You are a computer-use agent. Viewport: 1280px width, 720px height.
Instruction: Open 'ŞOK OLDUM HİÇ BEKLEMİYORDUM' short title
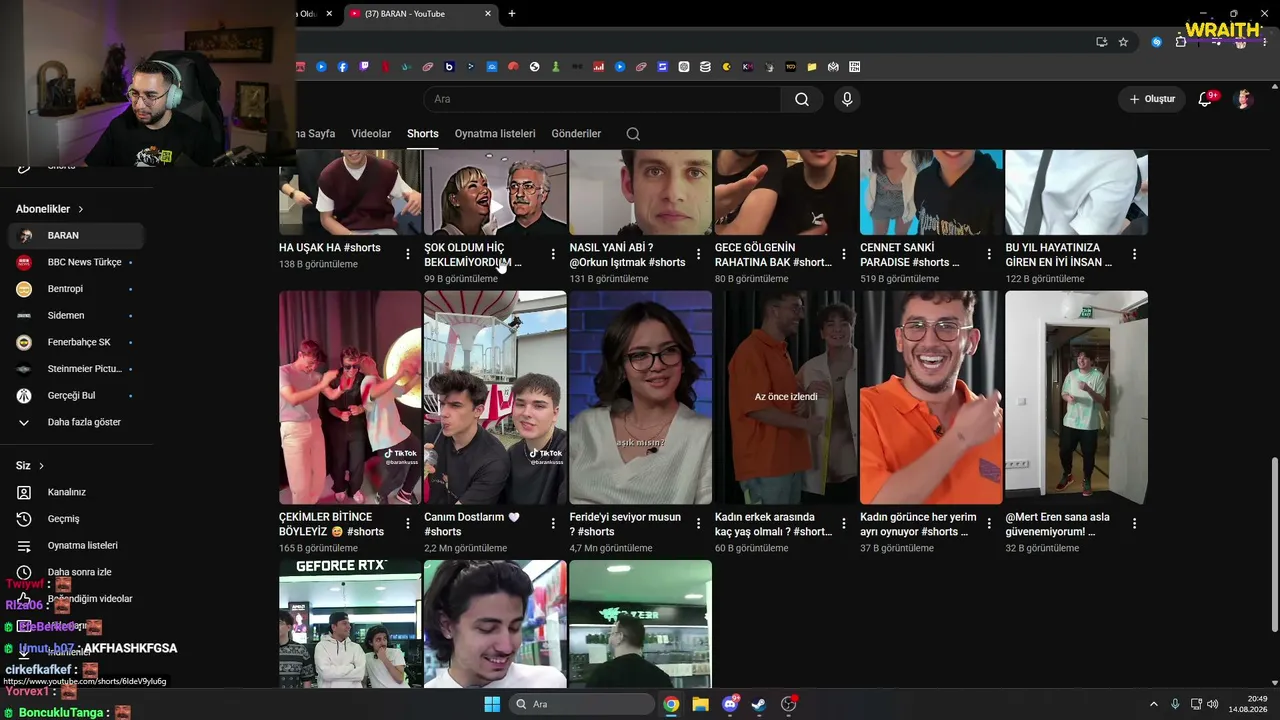coord(474,255)
